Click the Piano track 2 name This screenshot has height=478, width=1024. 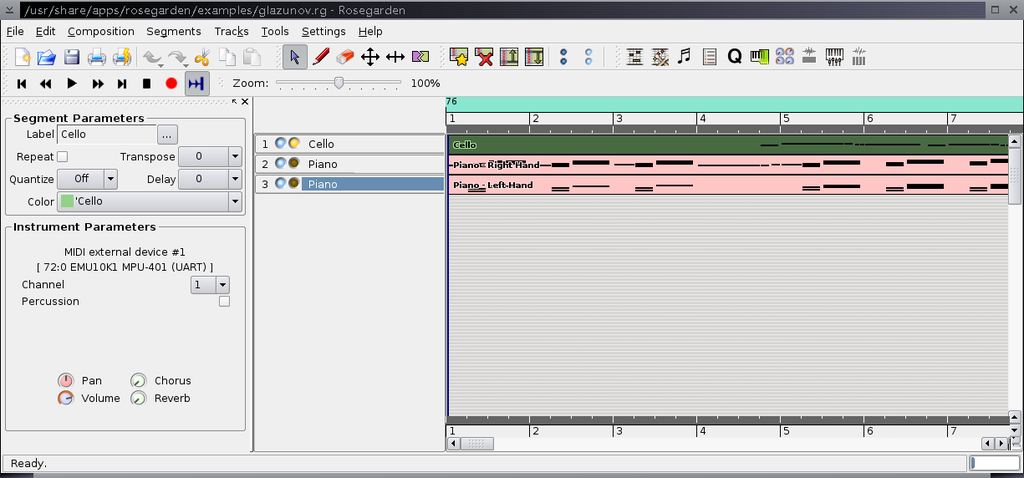click(x=322, y=164)
